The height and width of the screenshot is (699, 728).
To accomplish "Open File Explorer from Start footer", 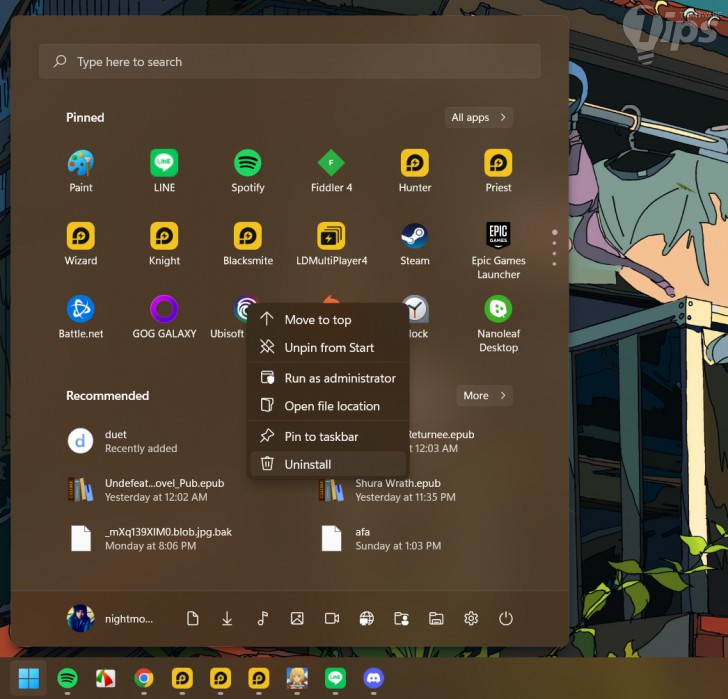I will click(x=436, y=618).
